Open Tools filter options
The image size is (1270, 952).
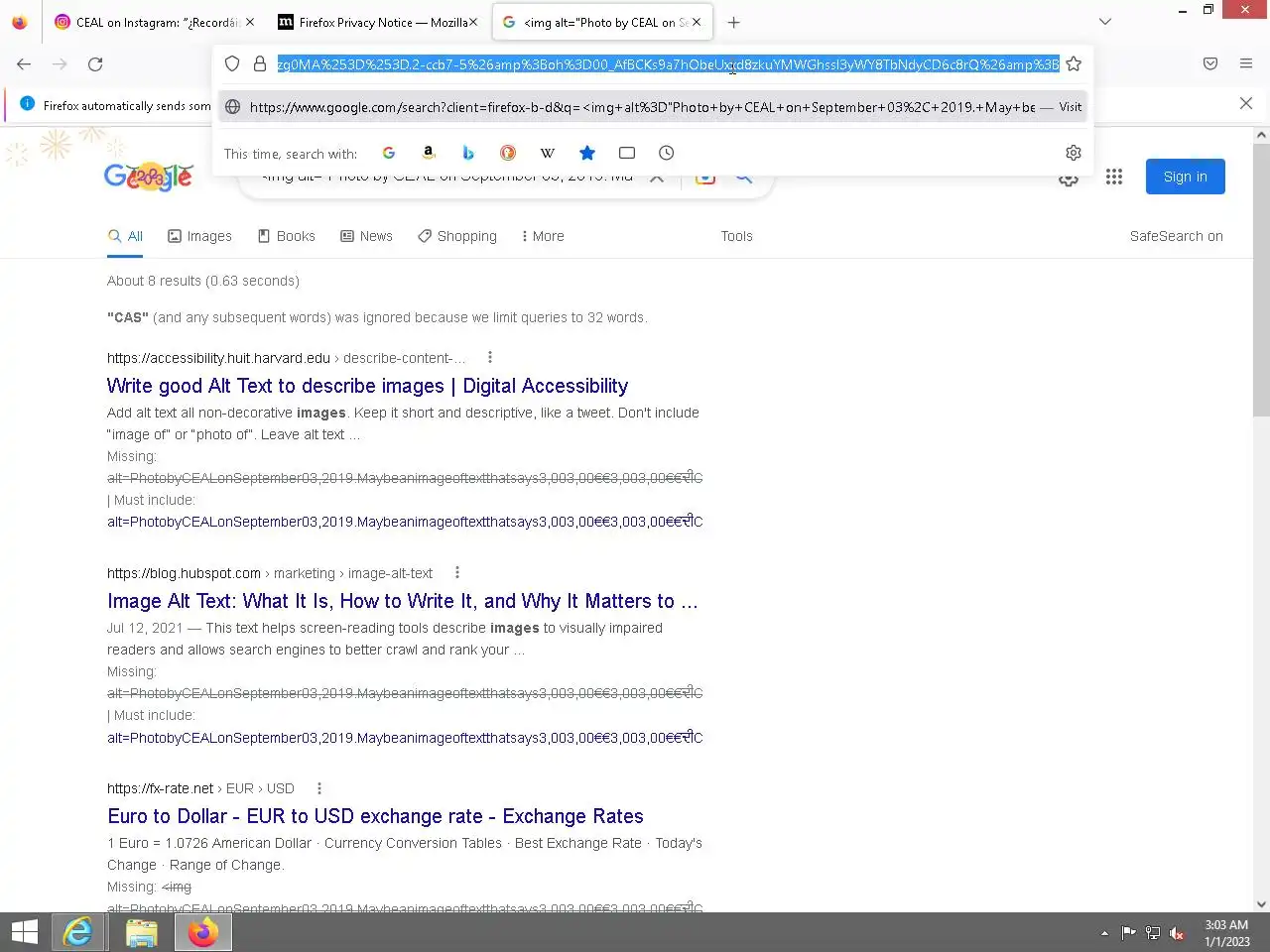point(736,236)
